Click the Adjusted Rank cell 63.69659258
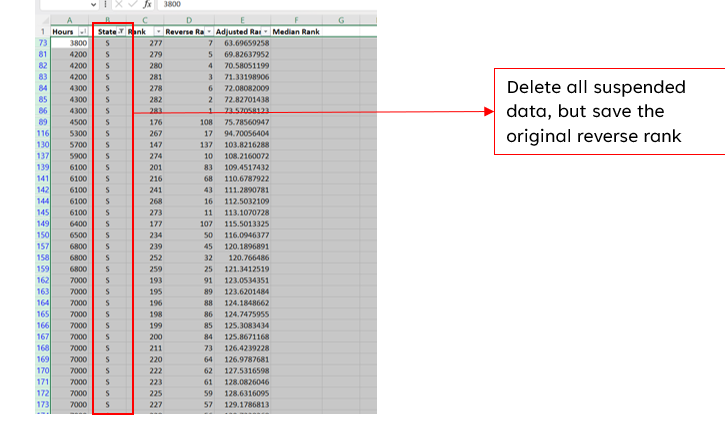The image size is (725, 430). pyautogui.click(x=242, y=43)
